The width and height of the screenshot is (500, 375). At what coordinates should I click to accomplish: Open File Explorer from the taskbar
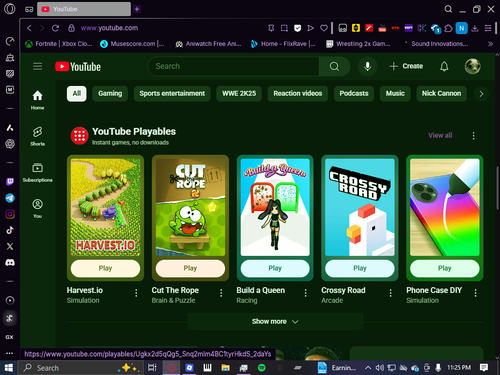[225, 368]
